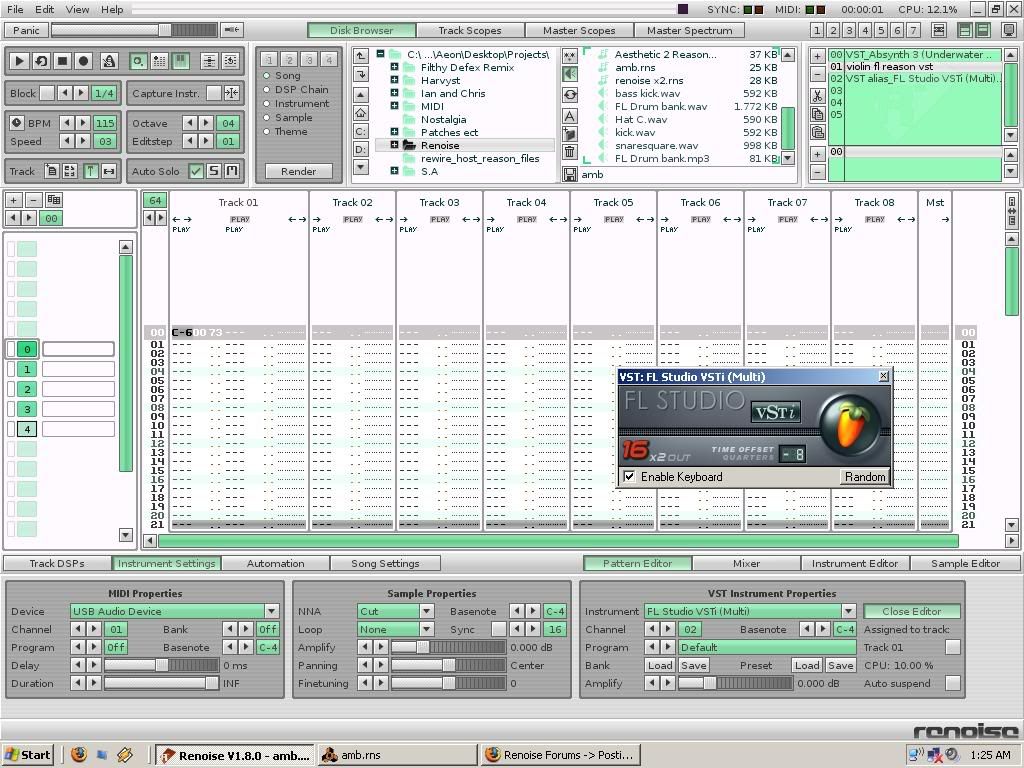1024x768 pixels.
Task: Click Random in FL Studio VSTi window
Action: [865, 477]
